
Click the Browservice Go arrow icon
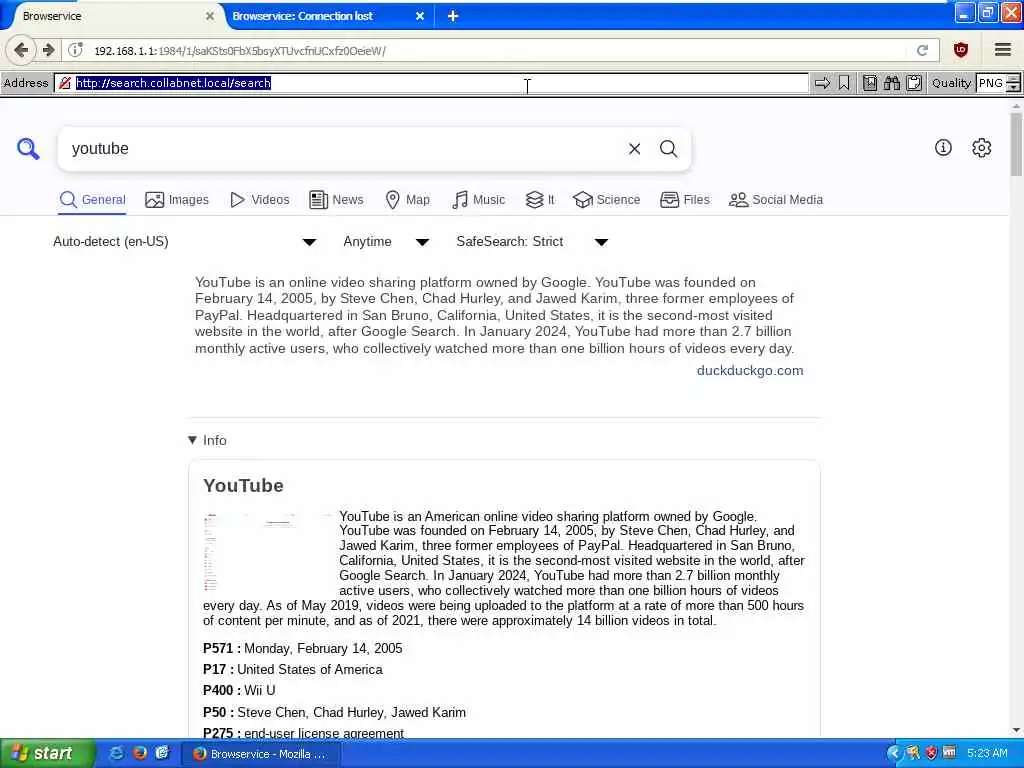822,83
